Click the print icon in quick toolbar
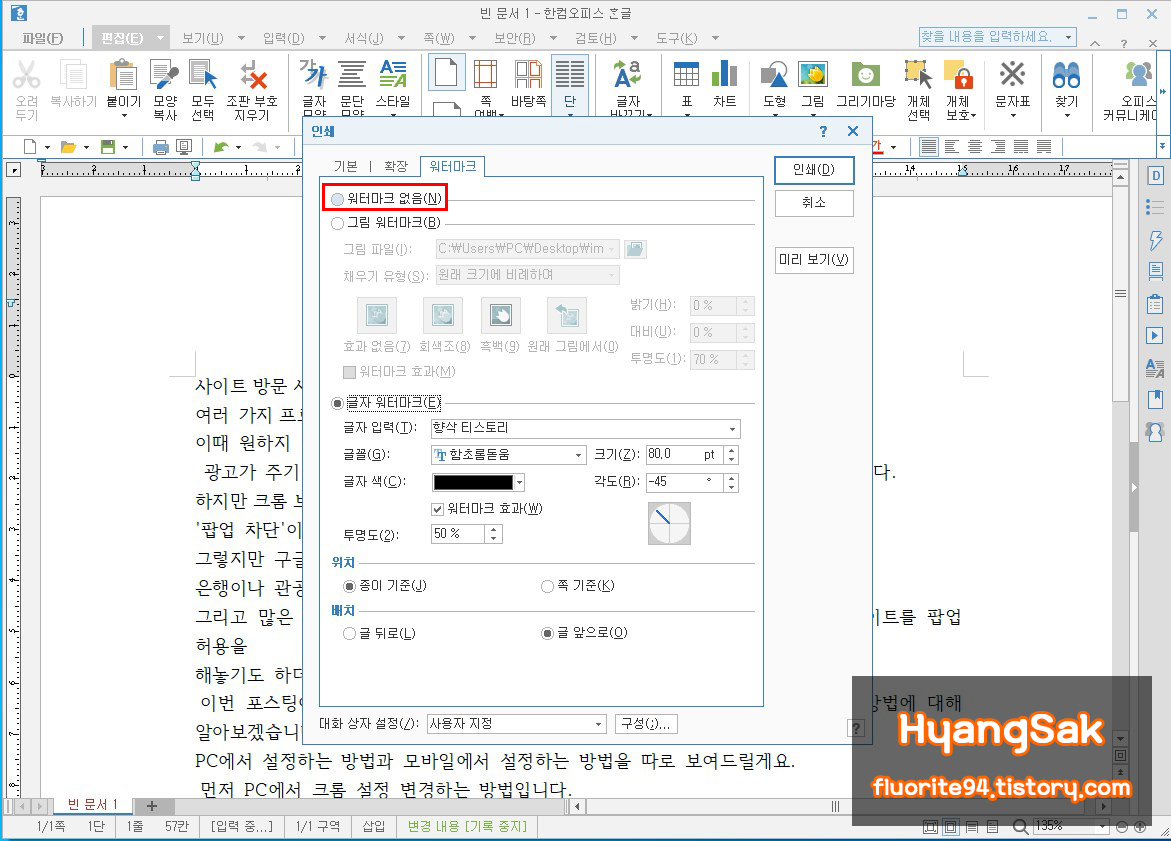The width and height of the screenshot is (1171, 841). pos(160,147)
